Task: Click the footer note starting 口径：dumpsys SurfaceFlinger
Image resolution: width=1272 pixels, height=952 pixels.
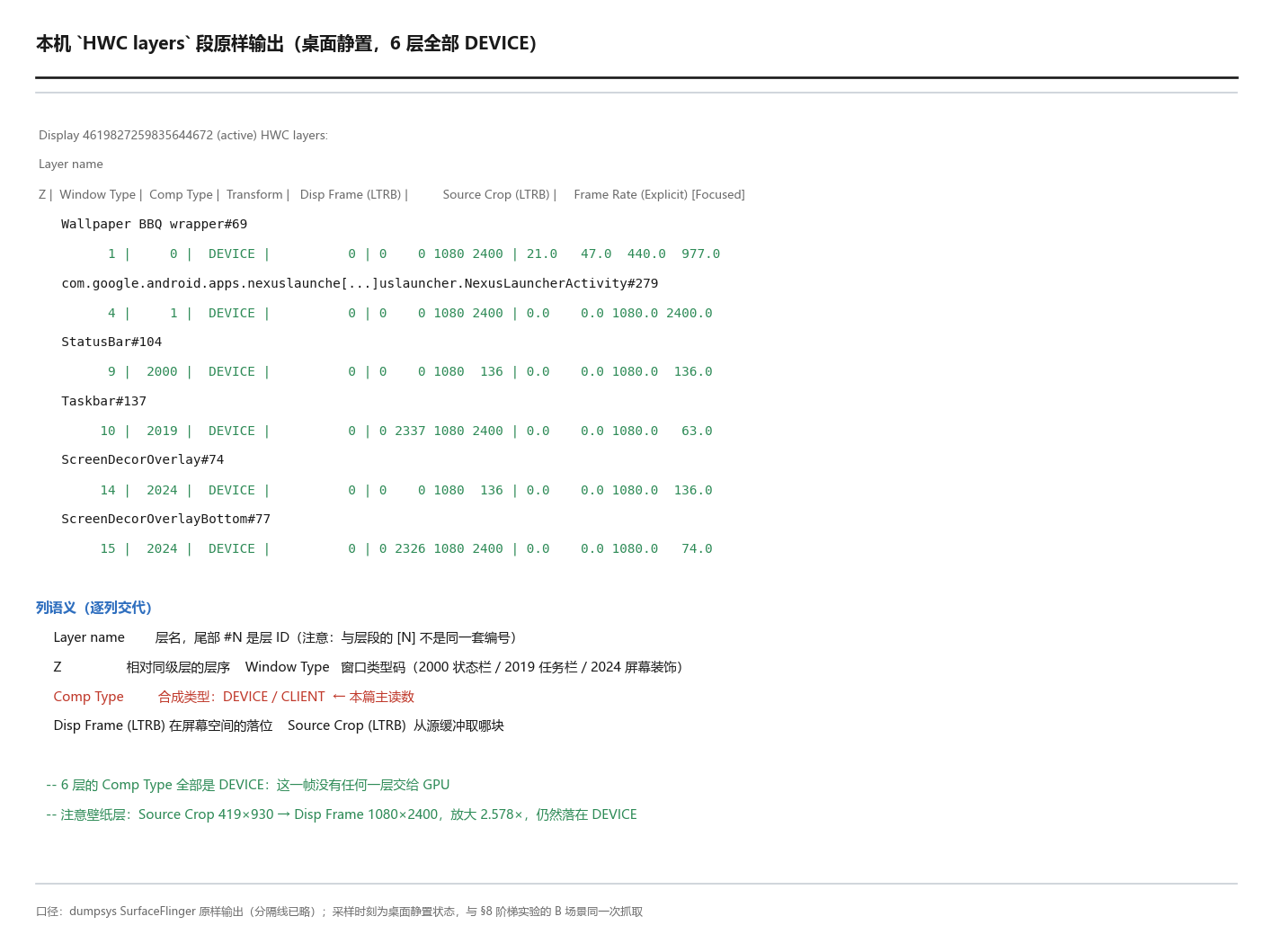Action: coord(339,912)
